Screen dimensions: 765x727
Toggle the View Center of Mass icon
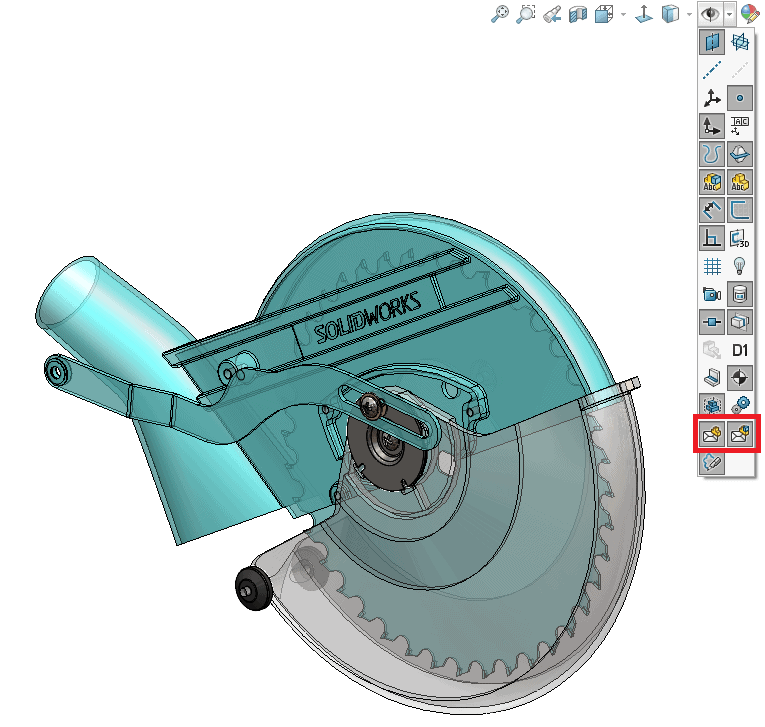[740, 378]
